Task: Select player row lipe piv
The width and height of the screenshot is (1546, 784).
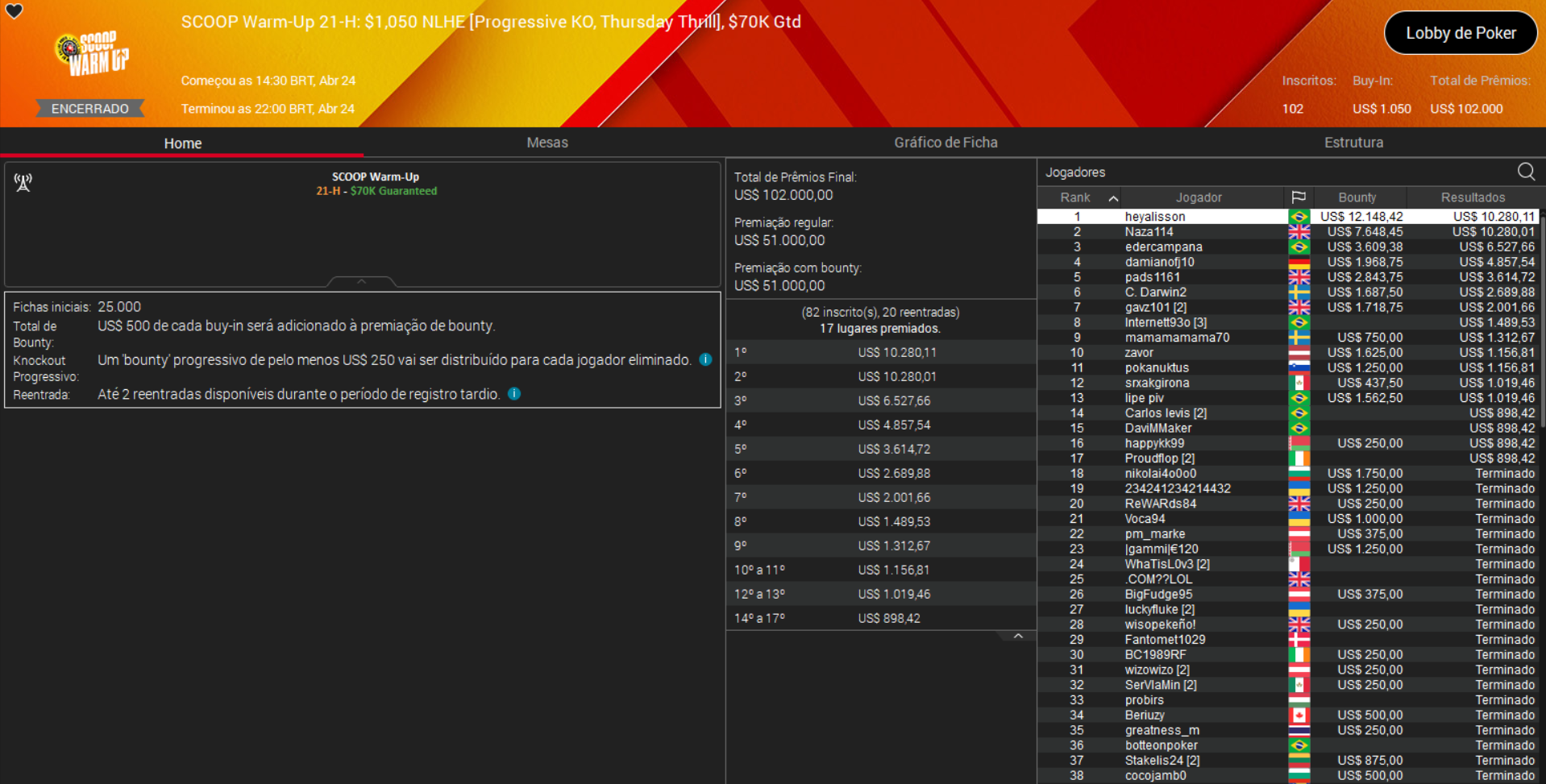Action: 1288,398
